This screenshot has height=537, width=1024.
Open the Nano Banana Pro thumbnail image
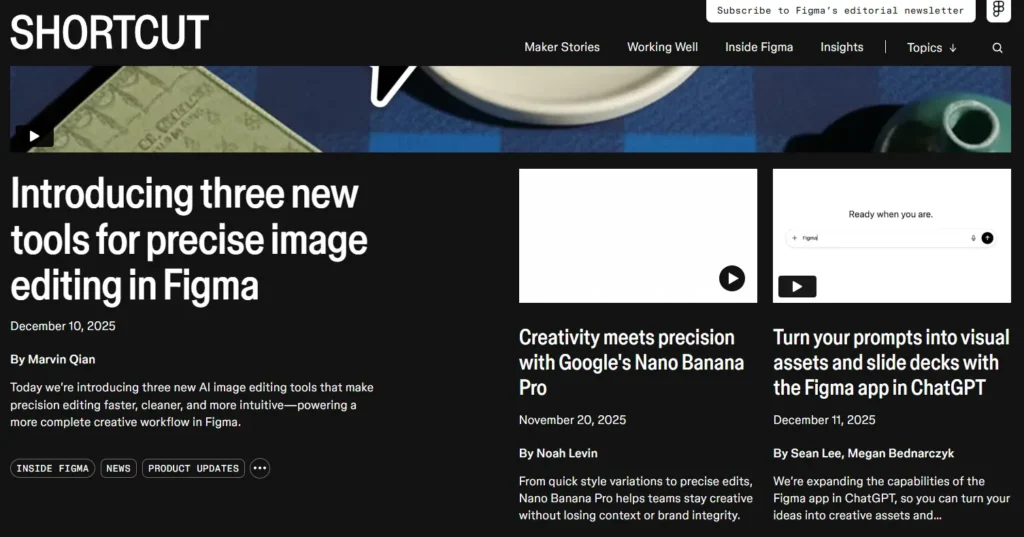638,236
